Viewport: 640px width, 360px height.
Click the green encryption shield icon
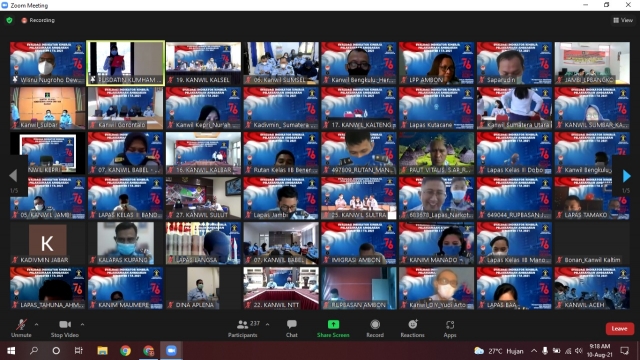click(x=9, y=20)
